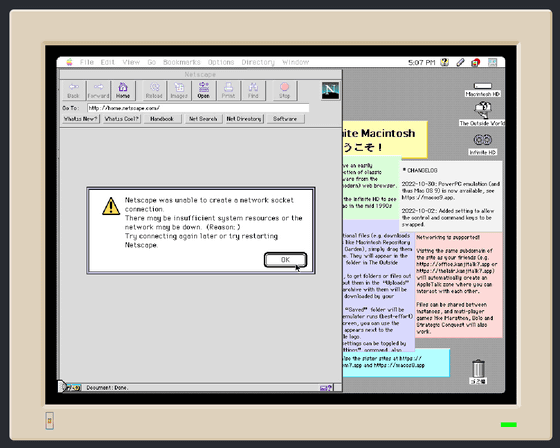Click the Print toolbar icon
The width and height of the screenshot is (560, 448).
228,90
